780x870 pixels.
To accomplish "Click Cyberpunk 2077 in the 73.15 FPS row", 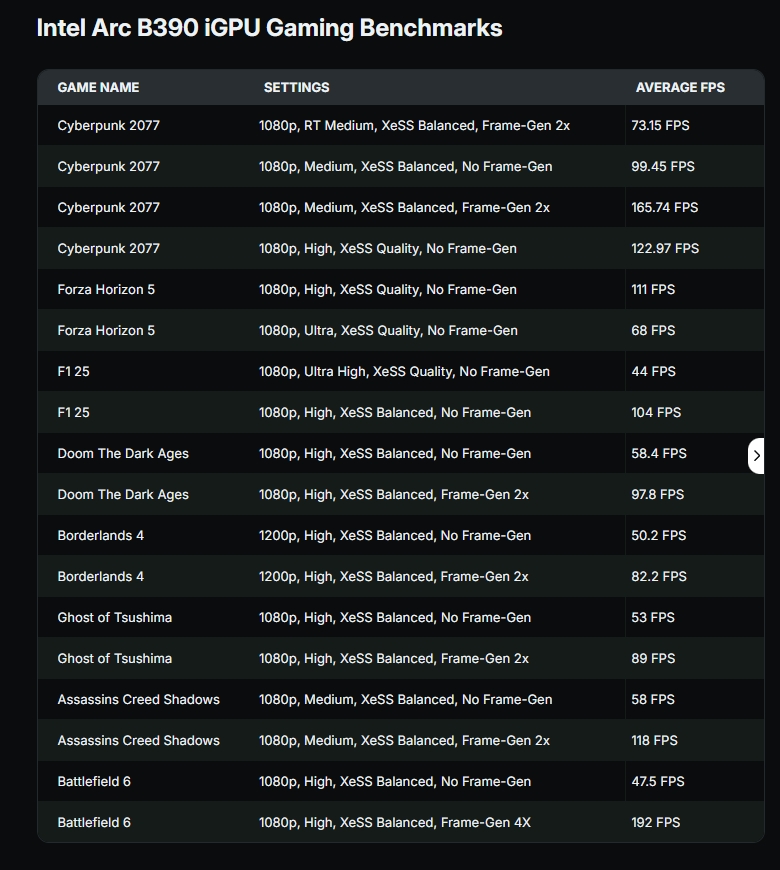I will click(x=108, y=126).
